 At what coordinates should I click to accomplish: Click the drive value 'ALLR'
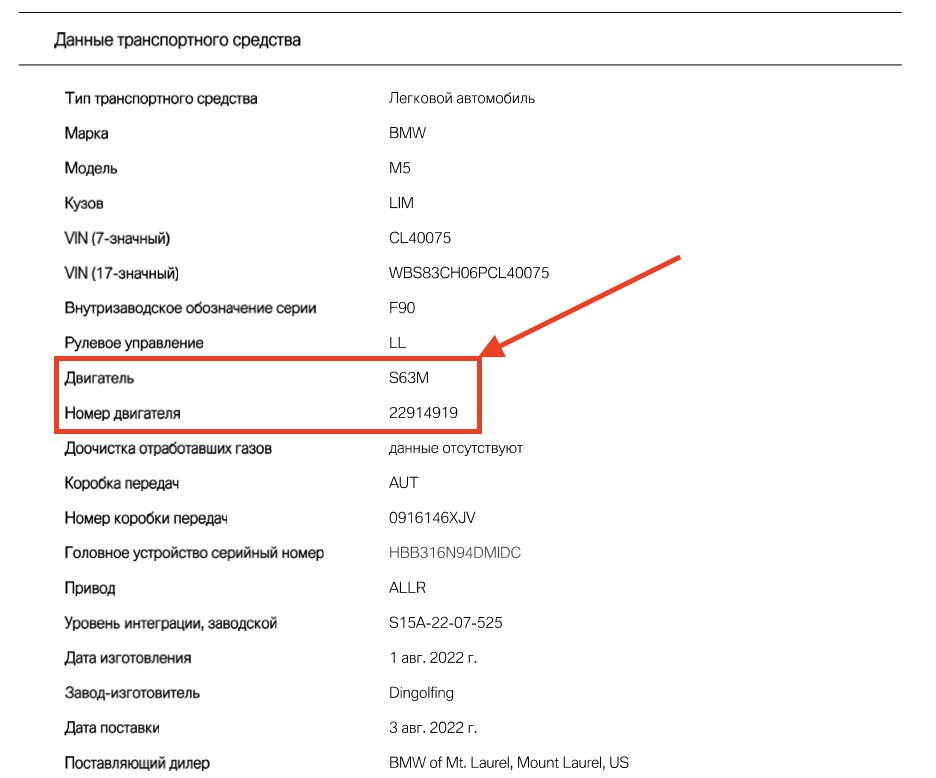point(407,588)
